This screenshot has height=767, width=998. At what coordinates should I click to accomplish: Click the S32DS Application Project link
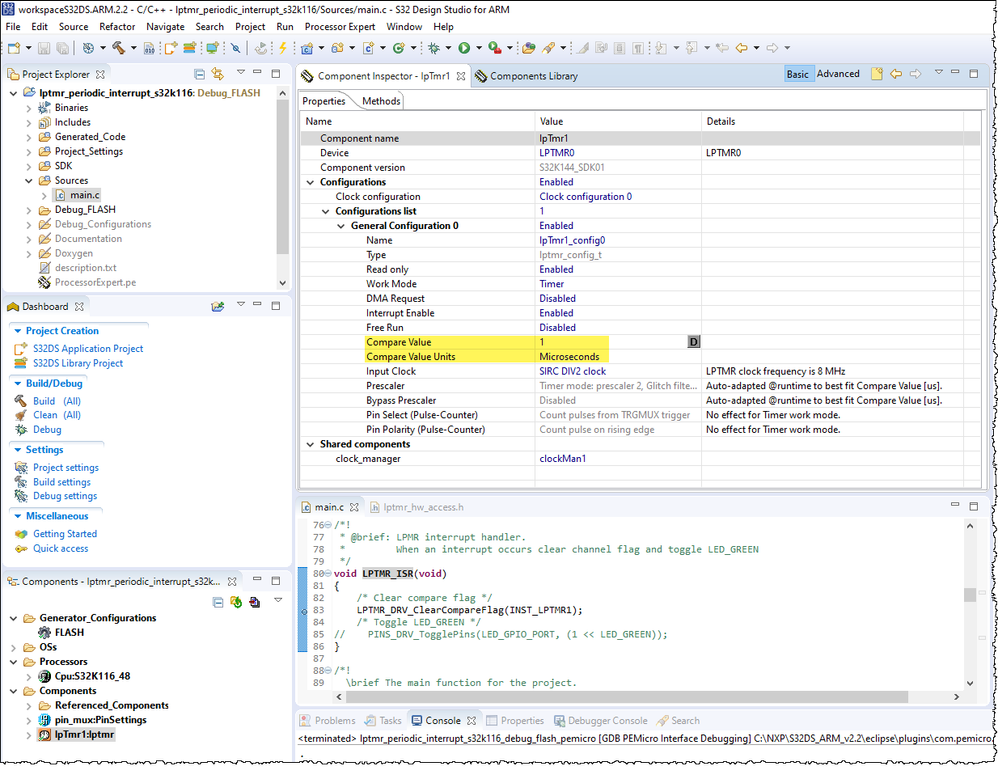pyautogui.click(x=88, y=348)
